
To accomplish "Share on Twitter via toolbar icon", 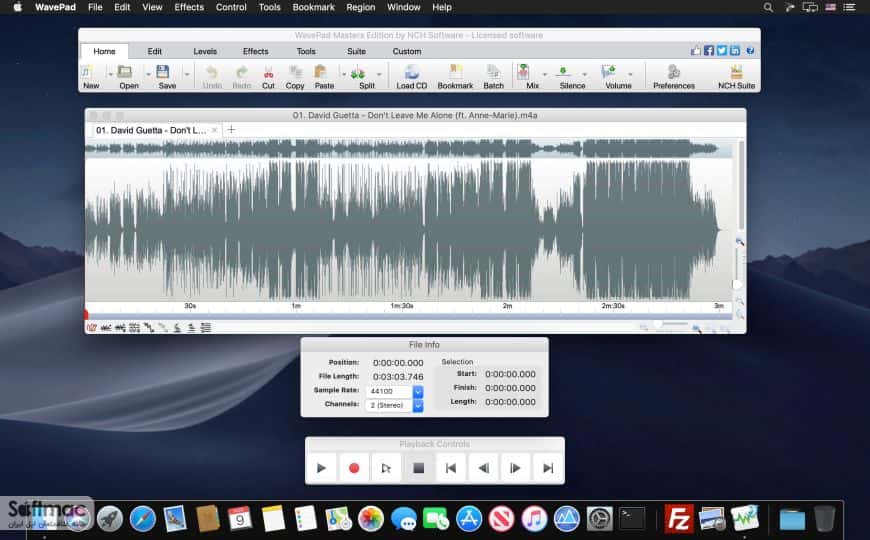I will click(721, 51).
